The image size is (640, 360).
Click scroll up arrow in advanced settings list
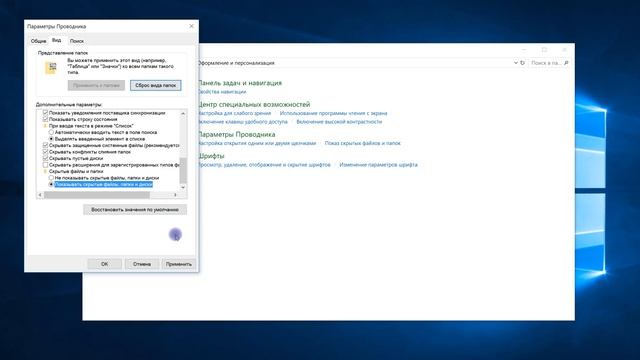tap(183, 113)
